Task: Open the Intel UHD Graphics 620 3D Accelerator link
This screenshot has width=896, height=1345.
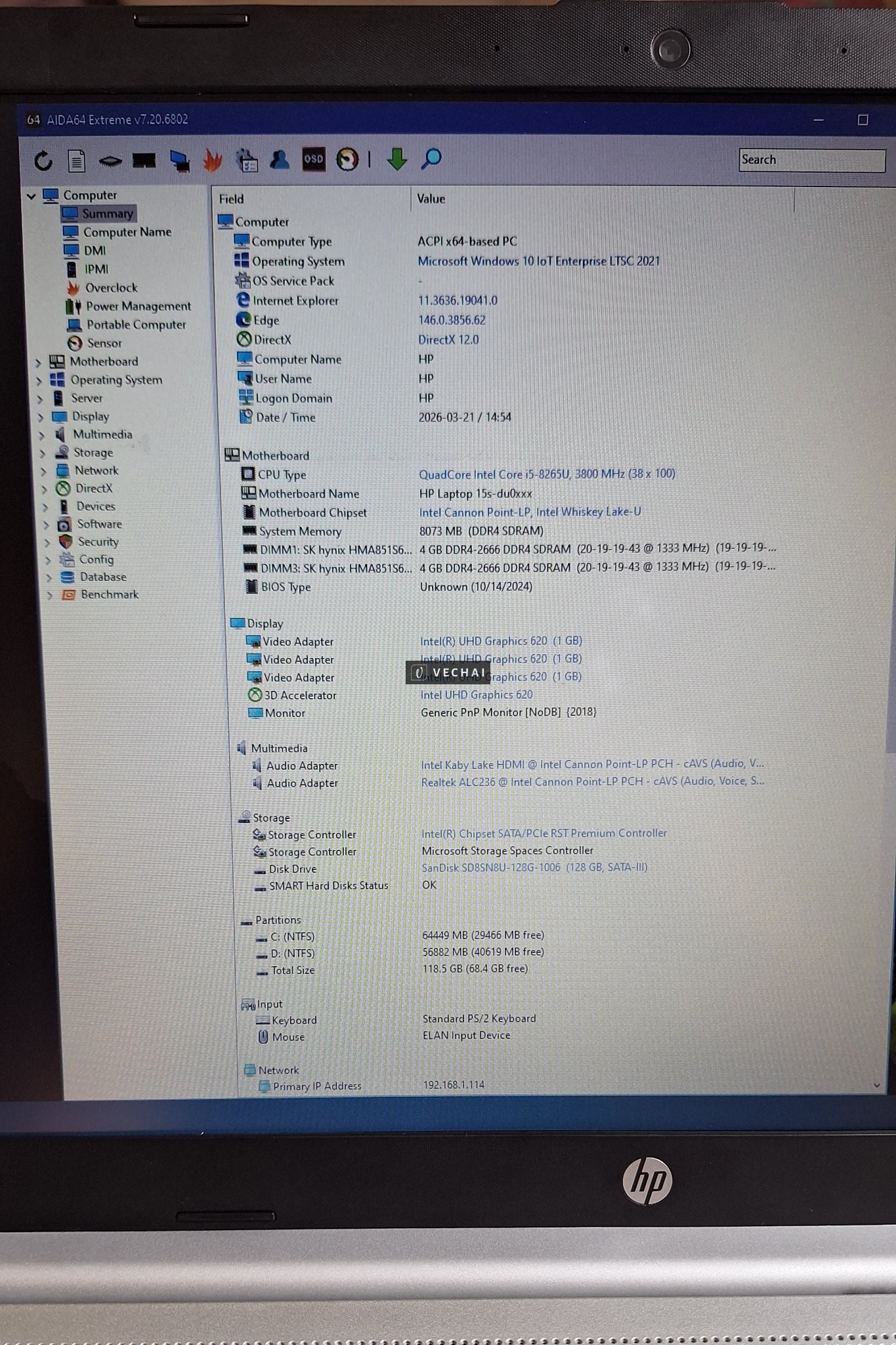Action: click(477, 694)
